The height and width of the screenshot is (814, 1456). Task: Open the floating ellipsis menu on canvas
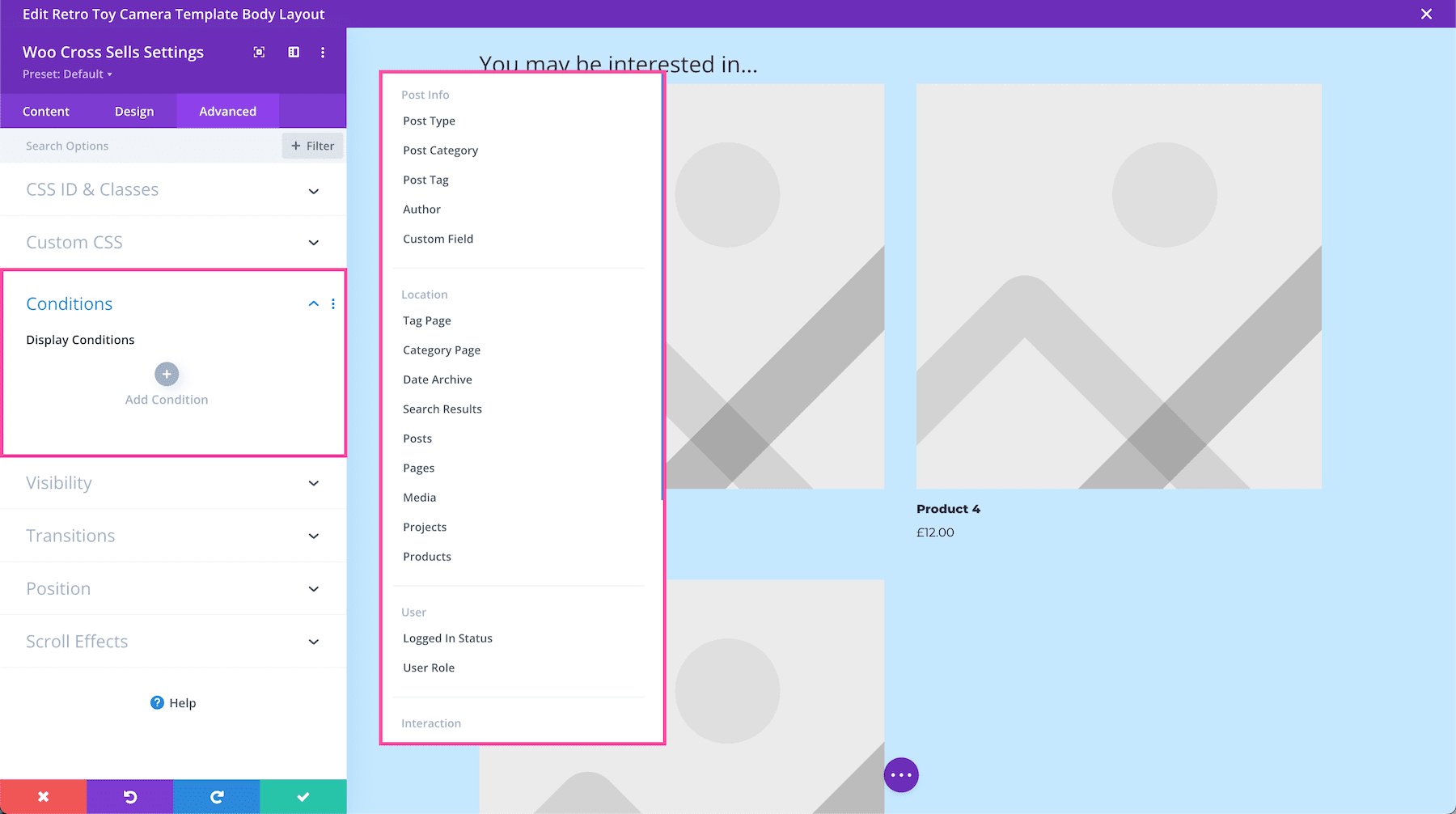coord(901,774)
